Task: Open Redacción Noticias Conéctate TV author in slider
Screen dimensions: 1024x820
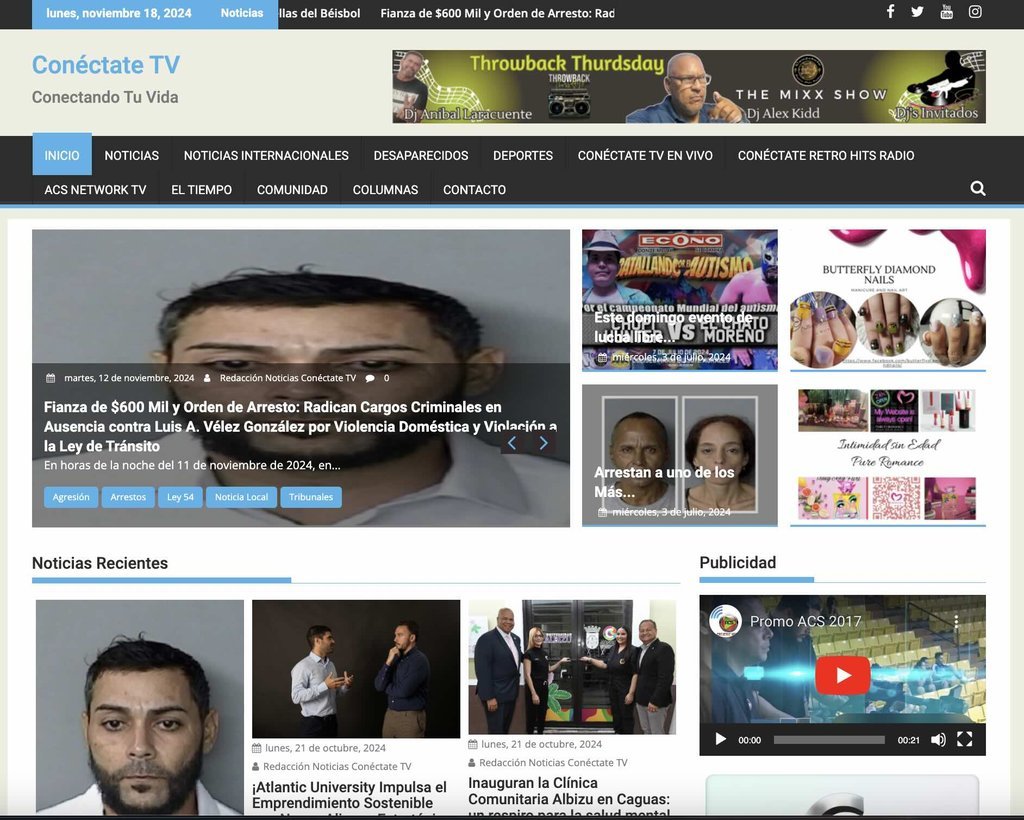Action: (x=288, y=378)
